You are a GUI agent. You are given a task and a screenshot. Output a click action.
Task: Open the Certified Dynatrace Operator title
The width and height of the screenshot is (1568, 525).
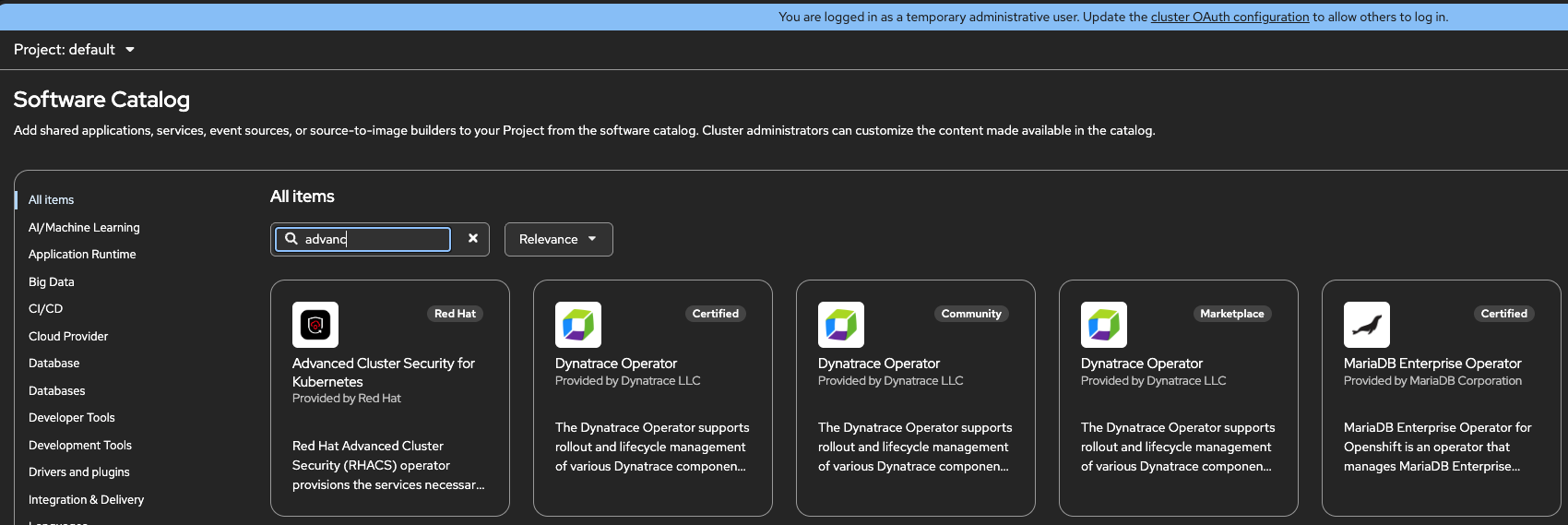pyautogui.click(x=616, y=364)
